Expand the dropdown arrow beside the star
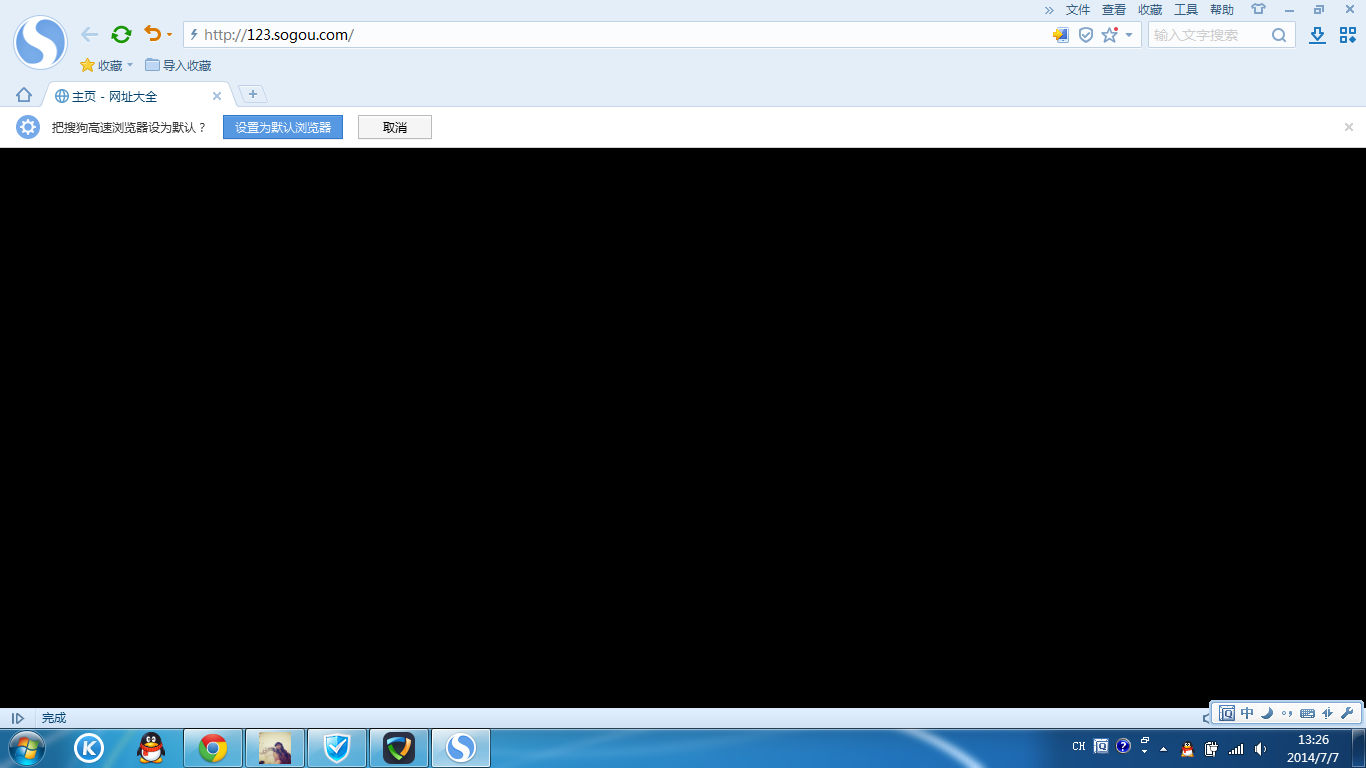Image resolution: width=1366 pixels, height=768 pixels. tap(1129, 35)
